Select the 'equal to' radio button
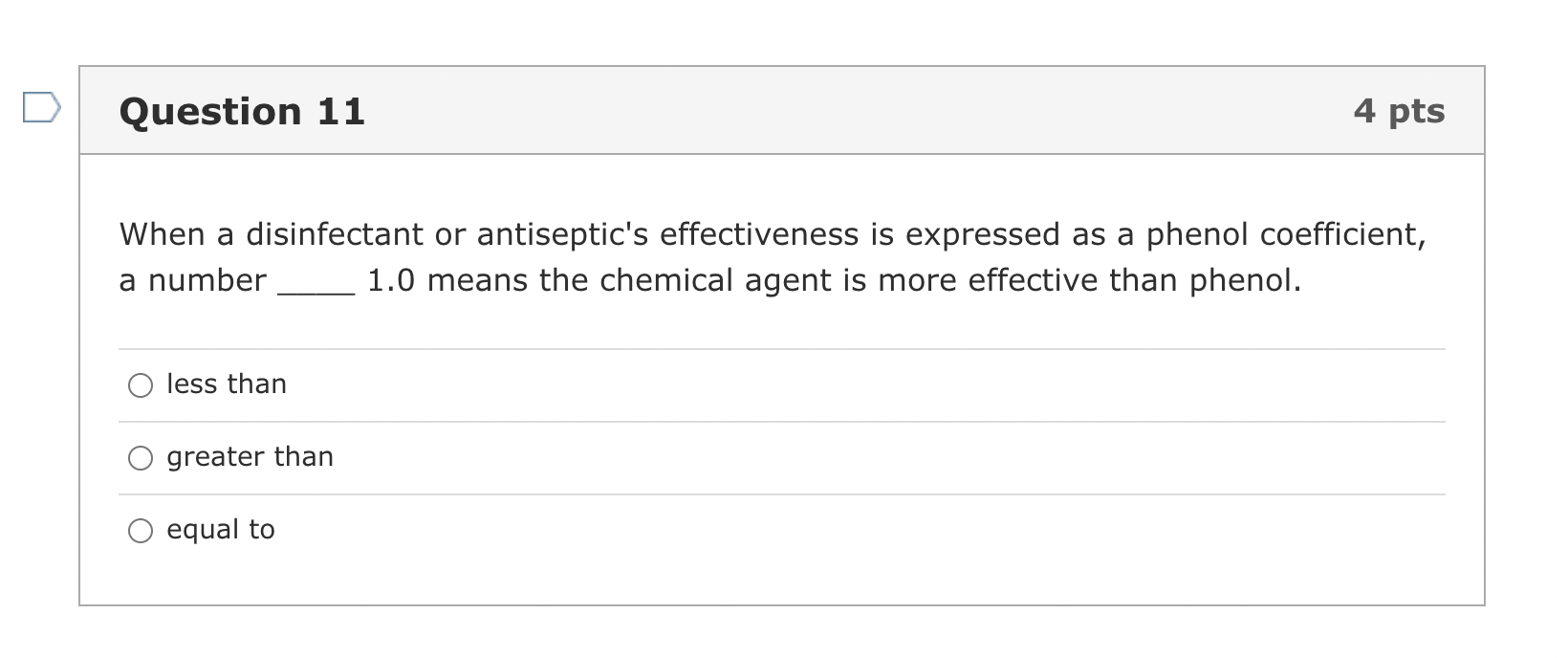 141,529
